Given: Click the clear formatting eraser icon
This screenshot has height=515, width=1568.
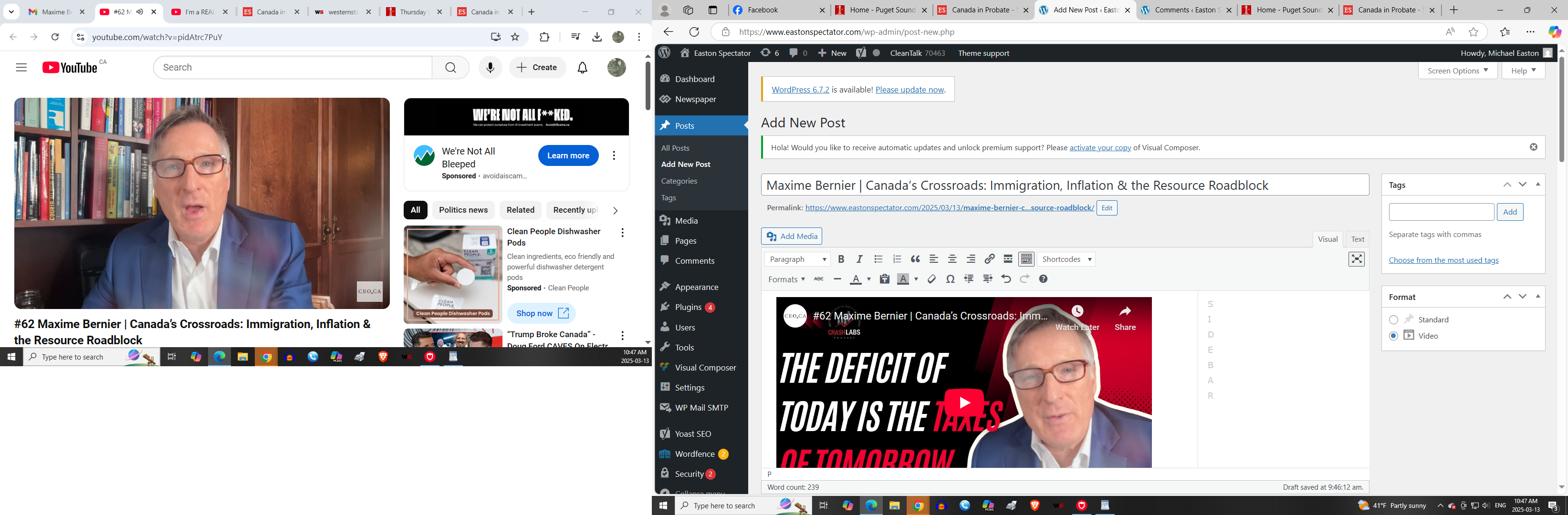Looking at the screenshot, I should point(931,279).
